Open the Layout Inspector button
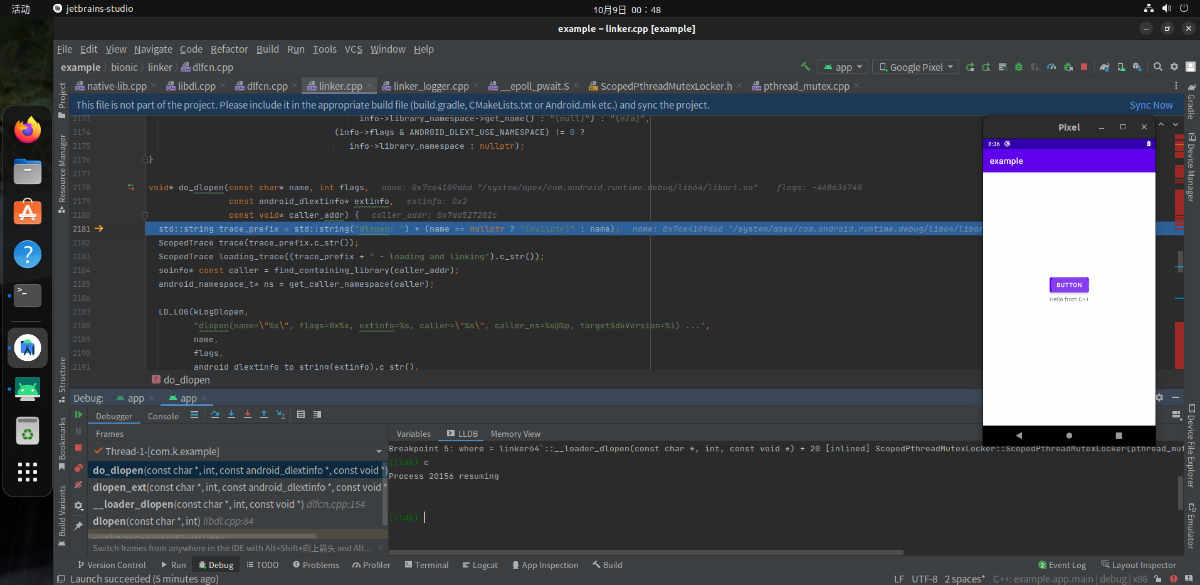 1138,565
